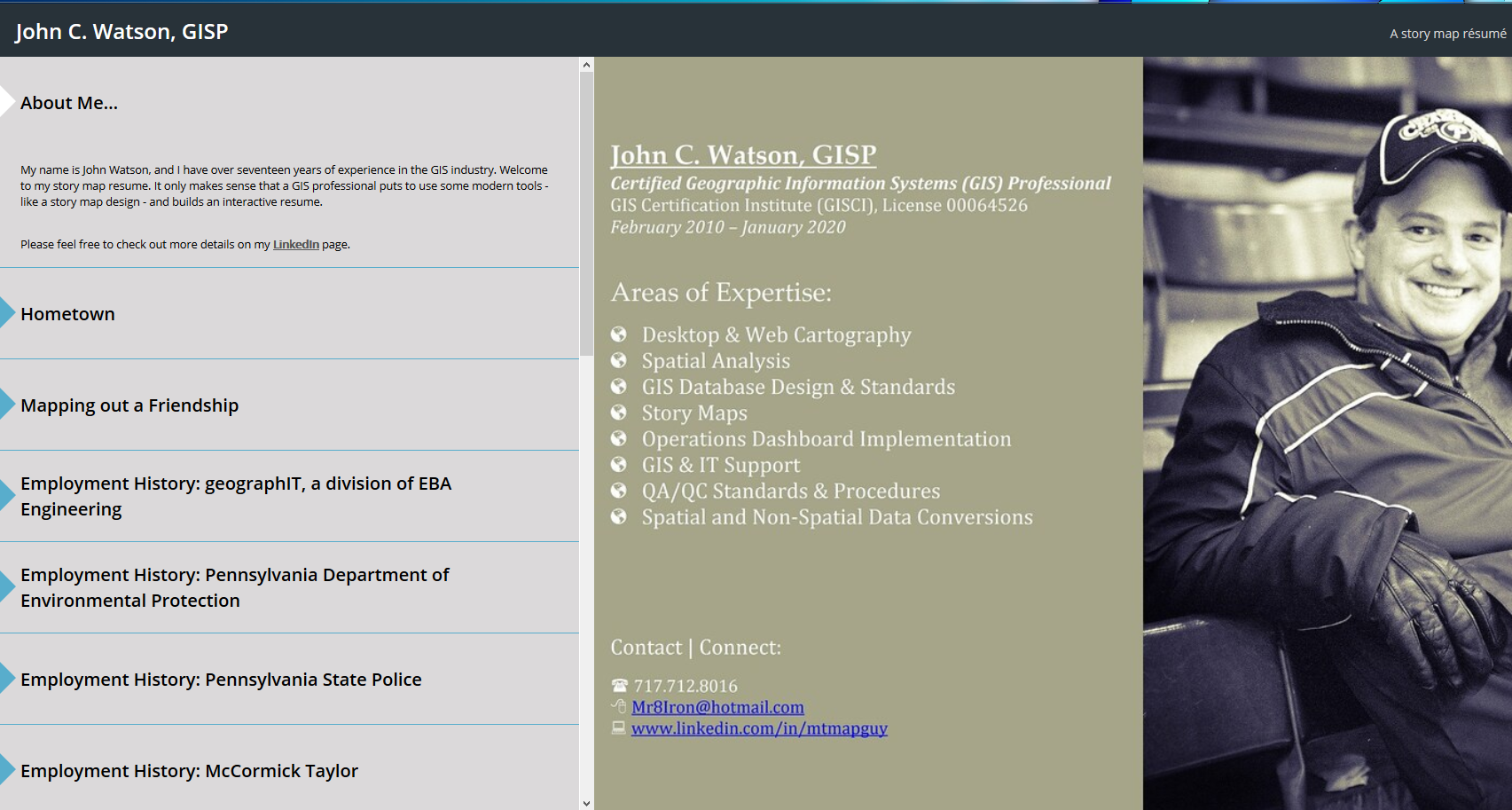Collapse the About Me section arrow
The height and width of the screenshot is (810, 1512).
point(5,101)
